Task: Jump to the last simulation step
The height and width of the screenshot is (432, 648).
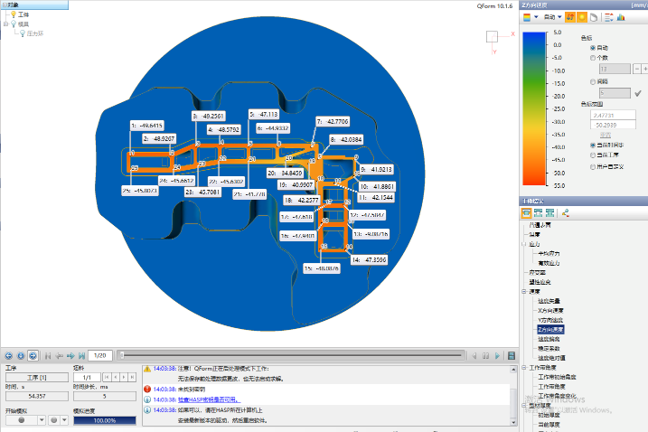Action: [81, 355]
